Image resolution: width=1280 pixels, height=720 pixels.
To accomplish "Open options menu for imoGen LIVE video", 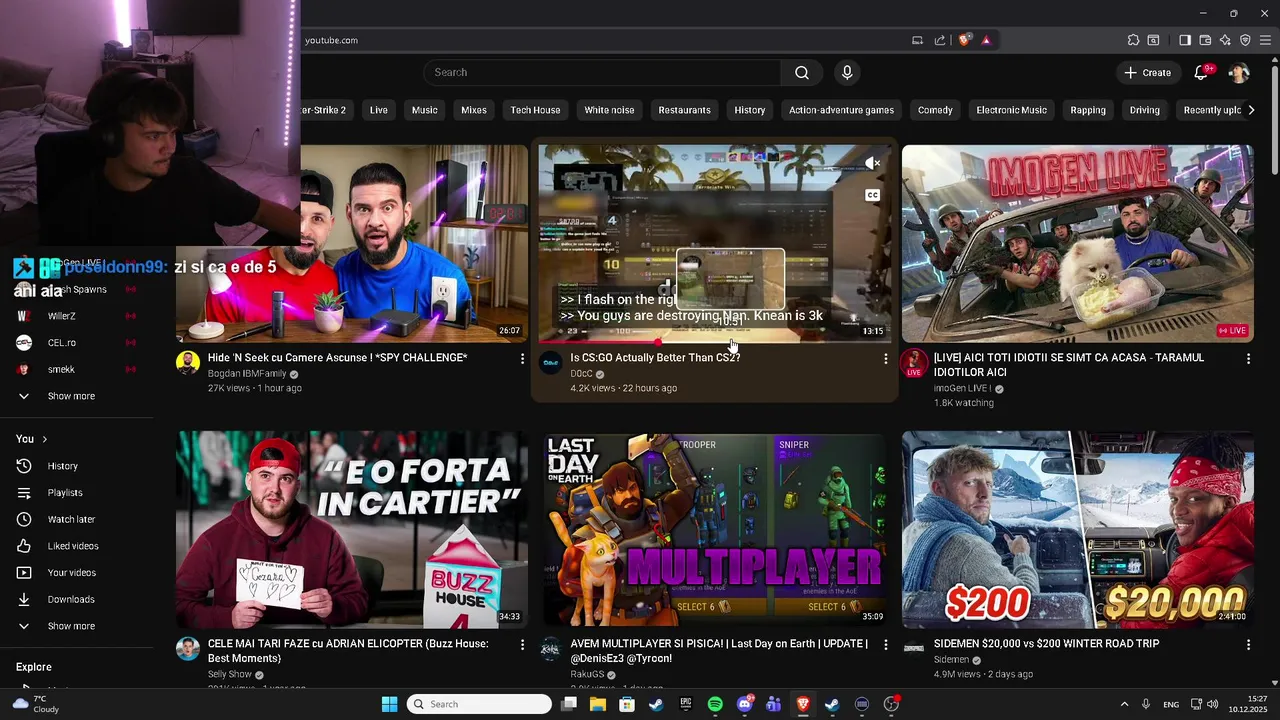I will (x=1248, y=358).
